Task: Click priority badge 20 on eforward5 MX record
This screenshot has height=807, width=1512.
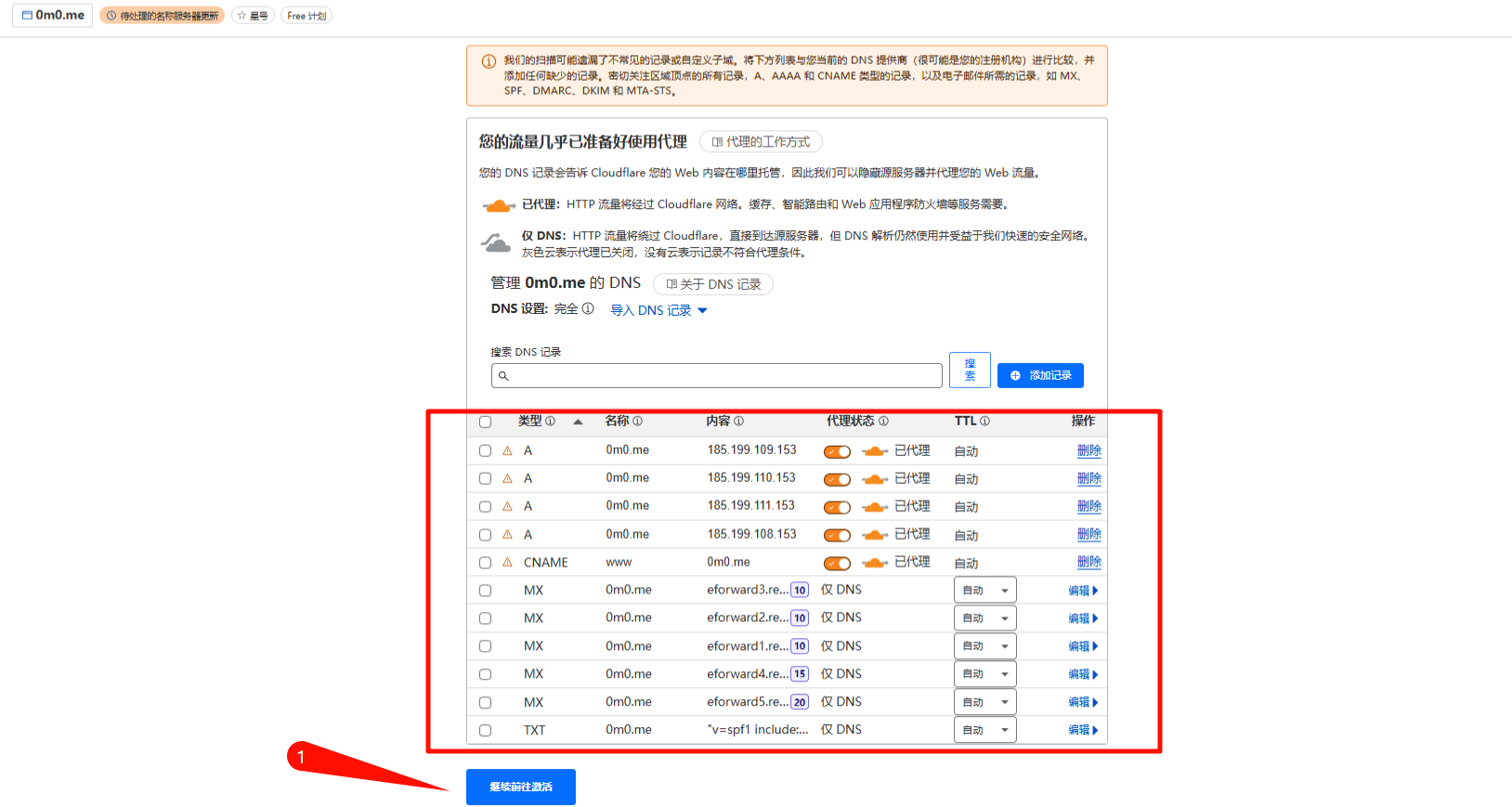Action: [x=800, y=702]
